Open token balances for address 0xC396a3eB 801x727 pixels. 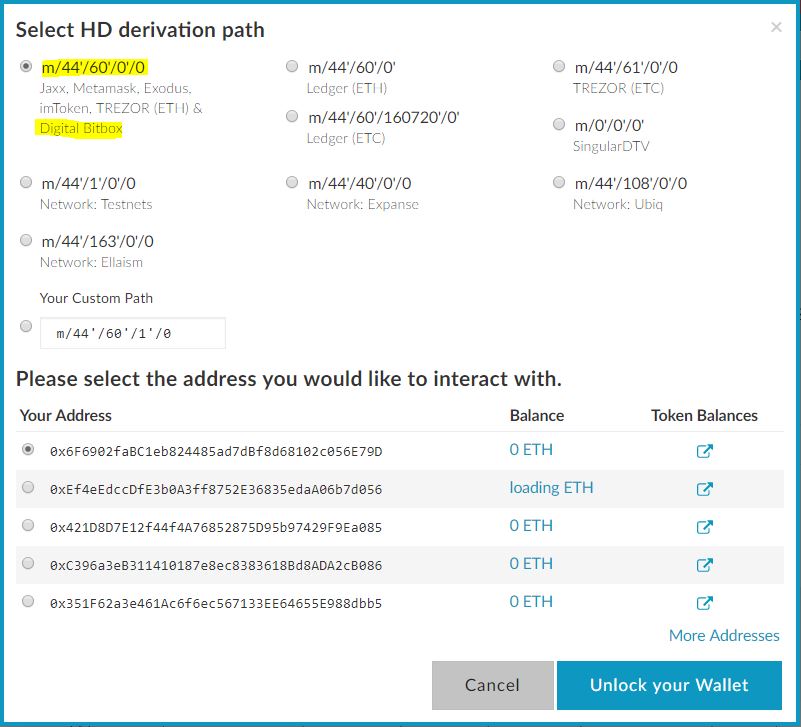tap(704, 565)
